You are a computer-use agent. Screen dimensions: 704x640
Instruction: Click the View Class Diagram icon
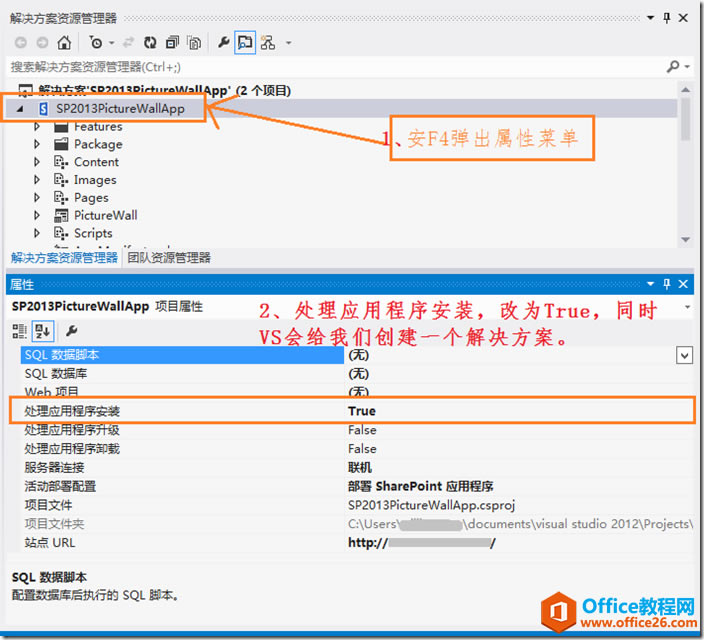(x=268, y=43)
